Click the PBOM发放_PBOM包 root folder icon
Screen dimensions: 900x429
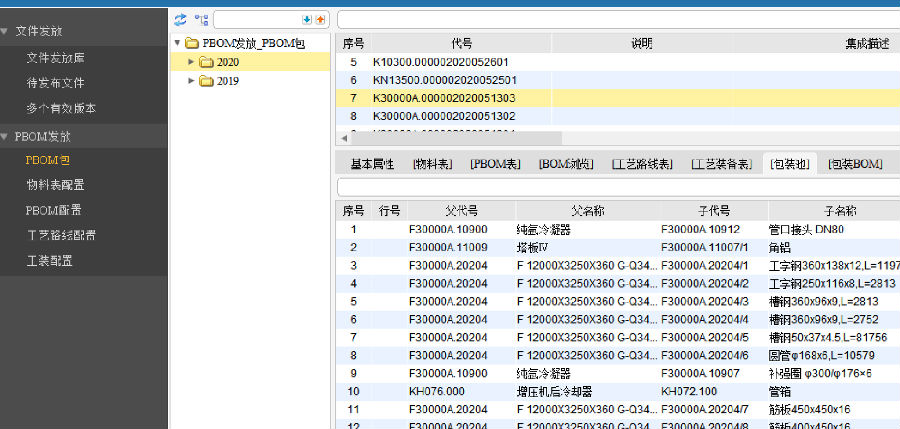click(x=192, y=43)
